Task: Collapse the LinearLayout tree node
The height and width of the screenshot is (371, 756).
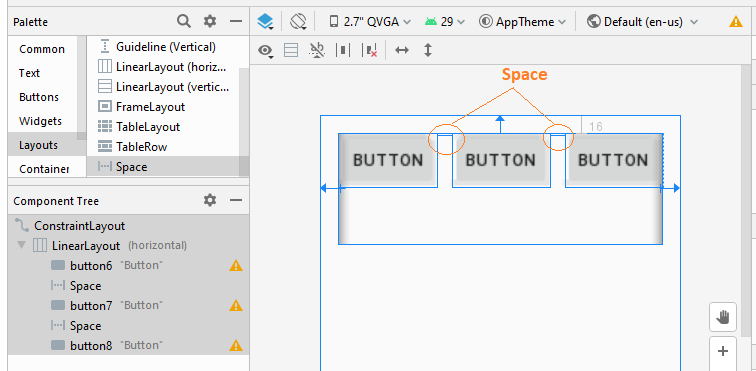Action: click(x=21, y=245)
